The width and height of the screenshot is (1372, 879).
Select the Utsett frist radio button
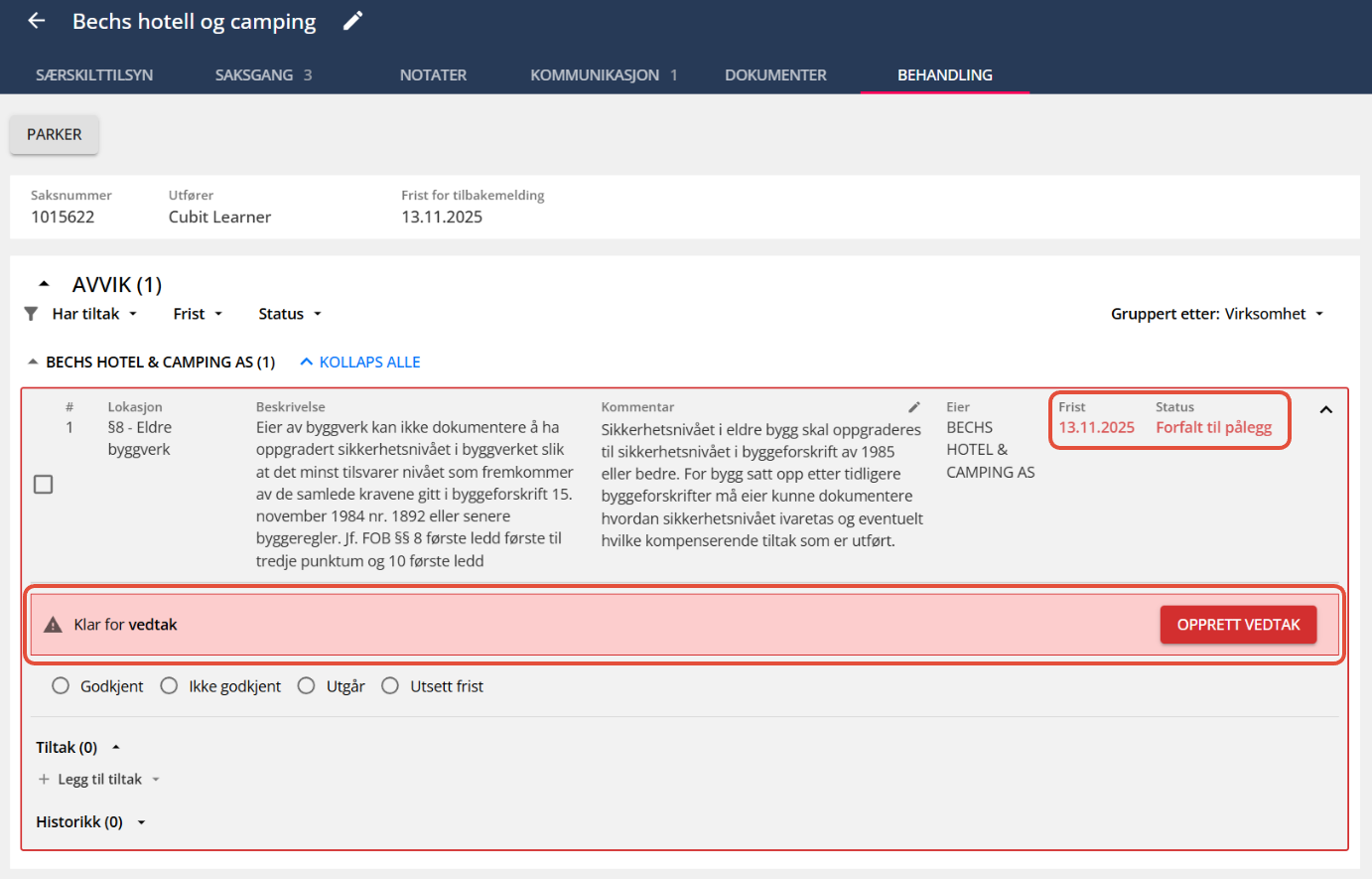tap(390, 686)
